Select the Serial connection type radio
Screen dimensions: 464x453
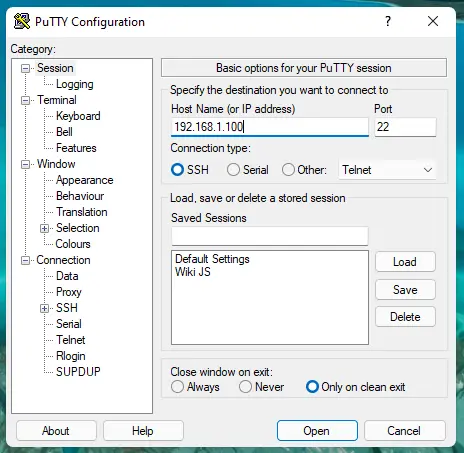tap(233, 170)
